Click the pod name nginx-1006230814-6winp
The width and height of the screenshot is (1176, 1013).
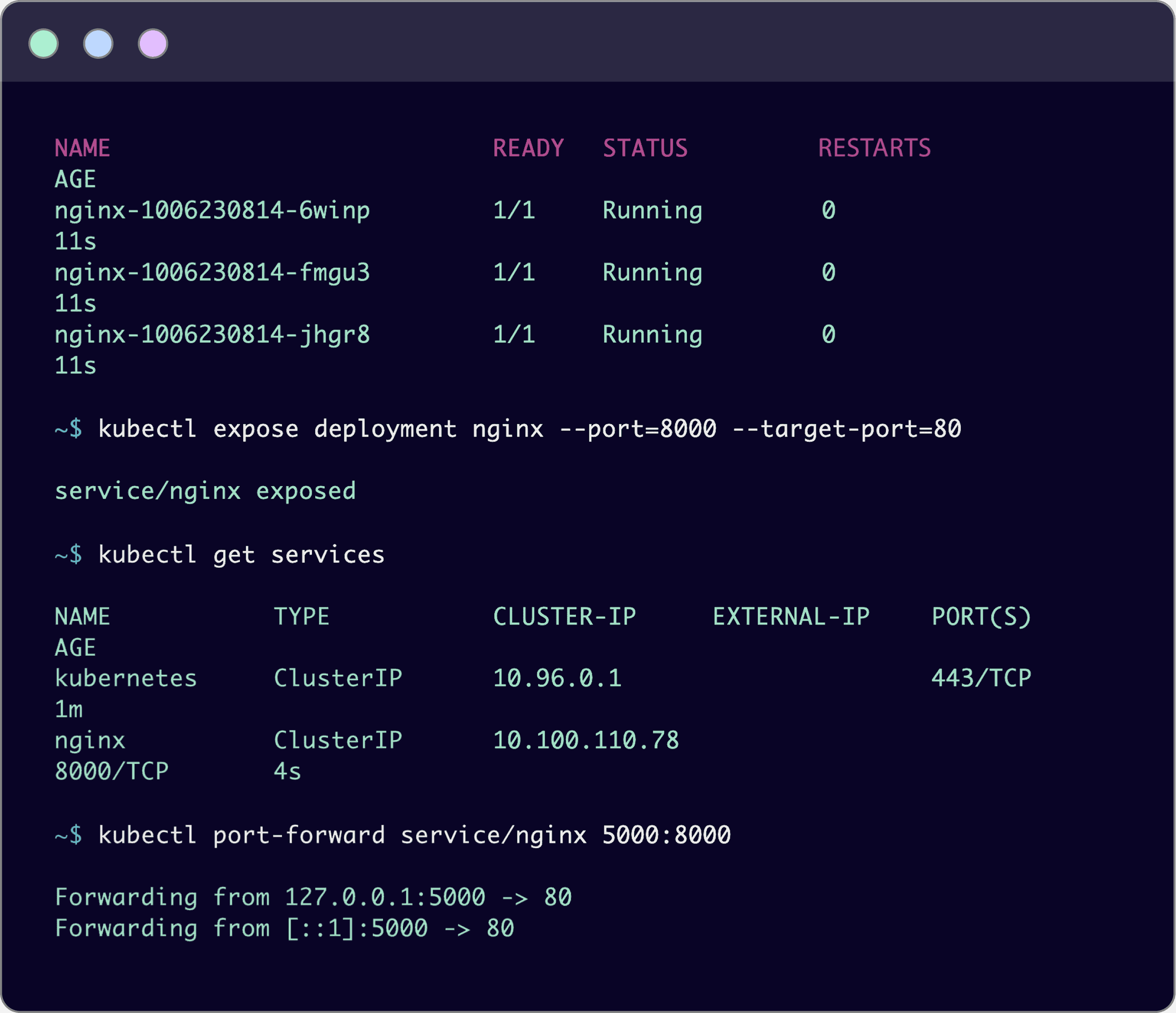click(x=211, y=210)
